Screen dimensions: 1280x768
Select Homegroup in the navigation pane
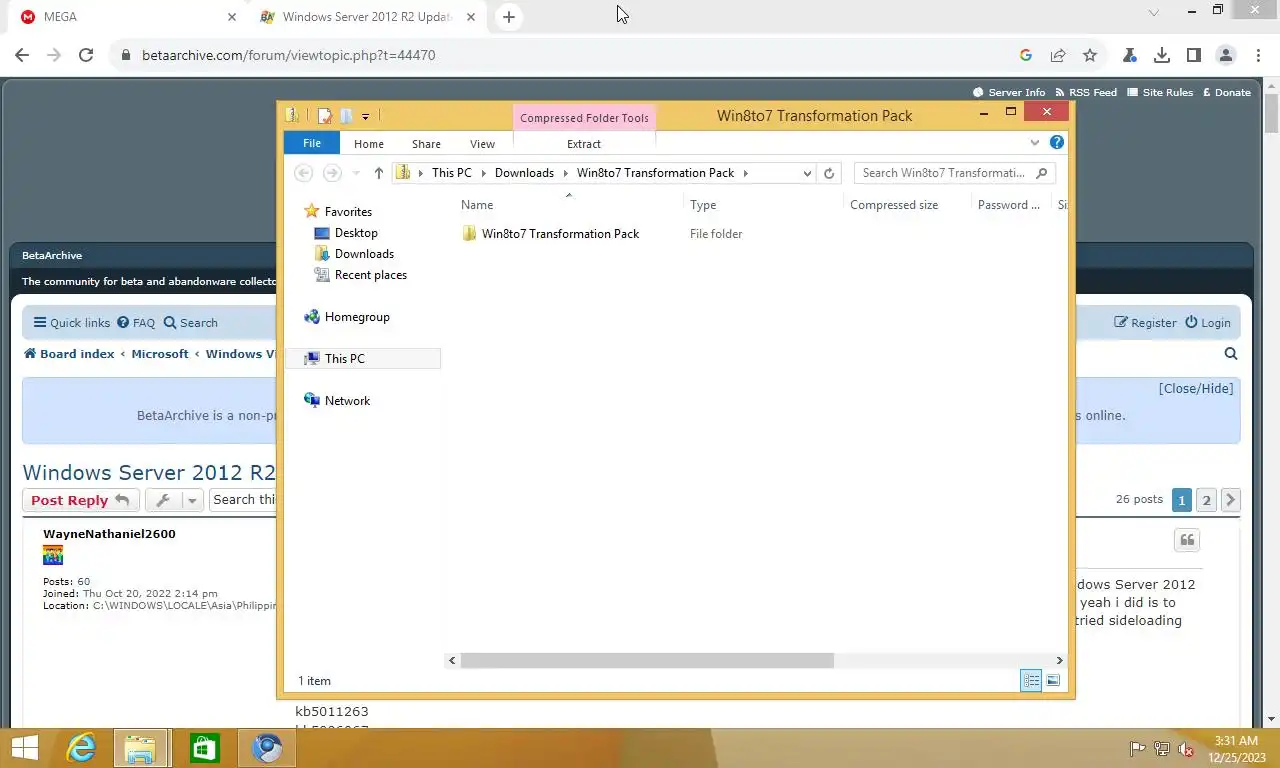(357, 316)
